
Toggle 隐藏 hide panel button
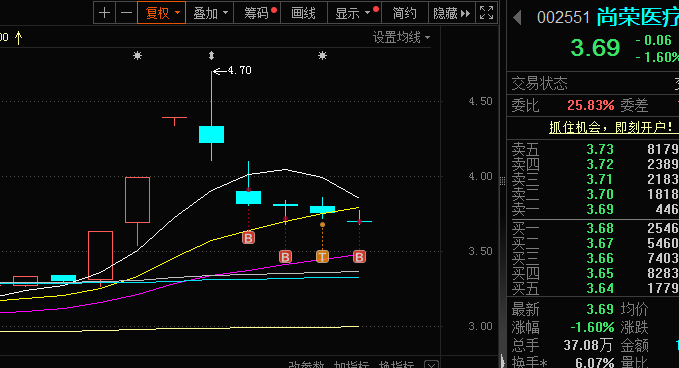452,13
